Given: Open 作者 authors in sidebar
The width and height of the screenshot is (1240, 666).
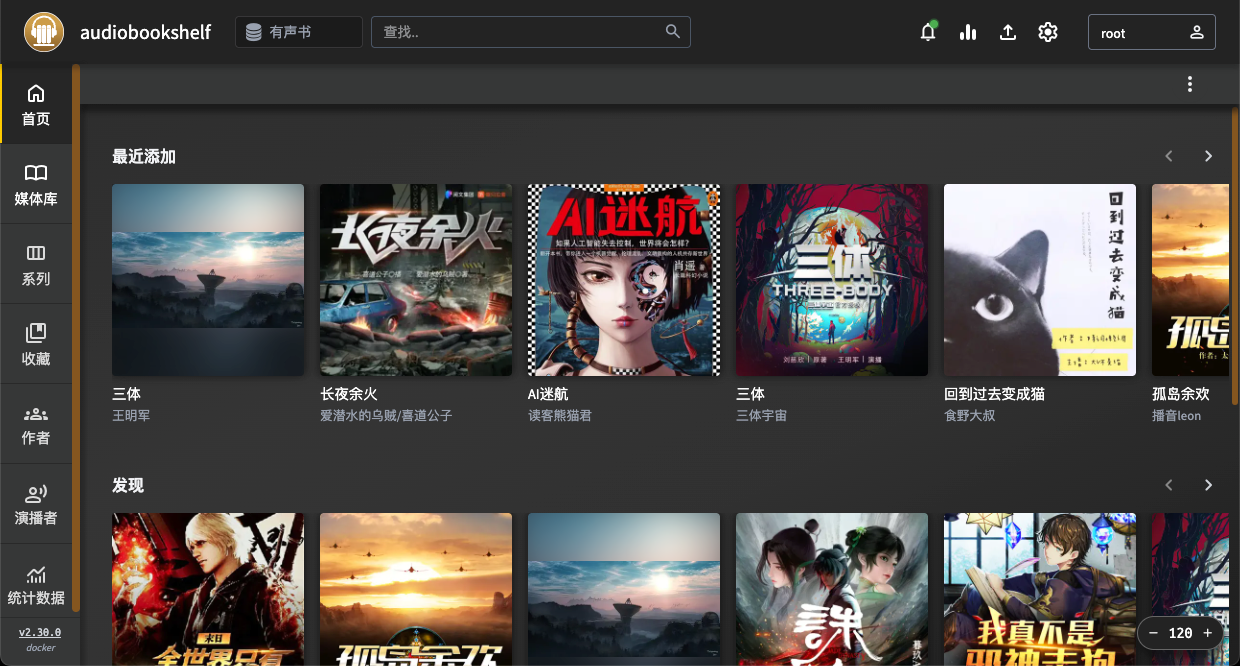Looking at the screenshot, I should click(x=36, y=424).
